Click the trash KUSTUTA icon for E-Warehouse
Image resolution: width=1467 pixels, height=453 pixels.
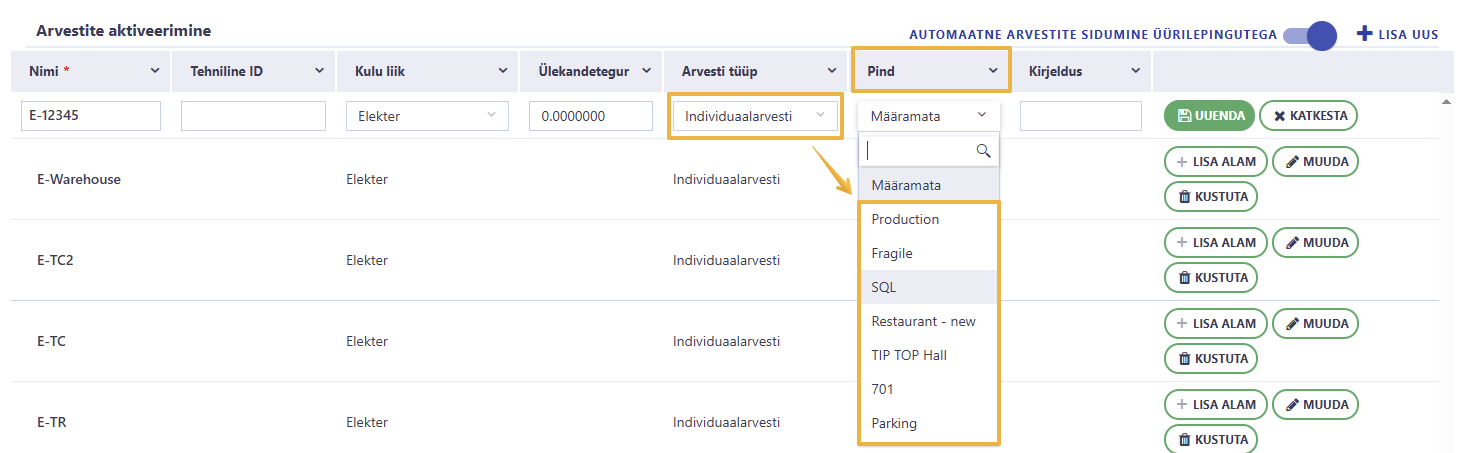(x=1185, y=197)
